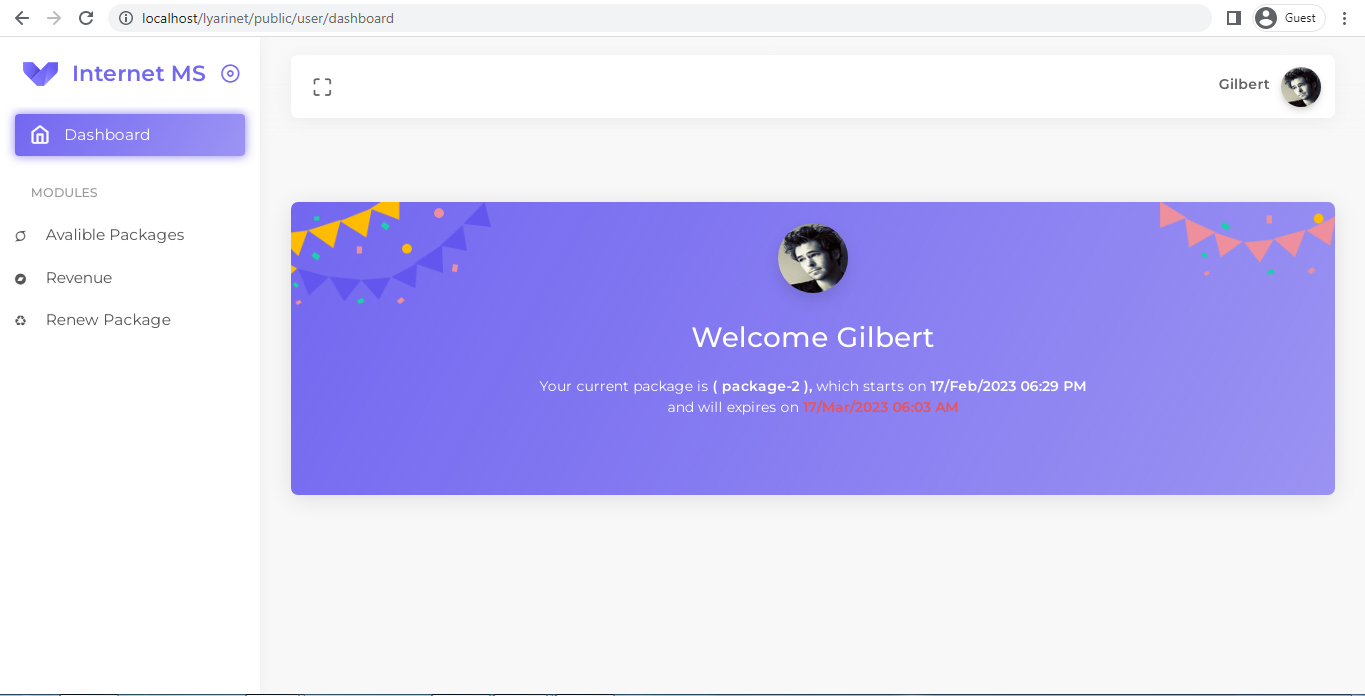
Task: Click the browser back arrow
Action: point(21,17)
